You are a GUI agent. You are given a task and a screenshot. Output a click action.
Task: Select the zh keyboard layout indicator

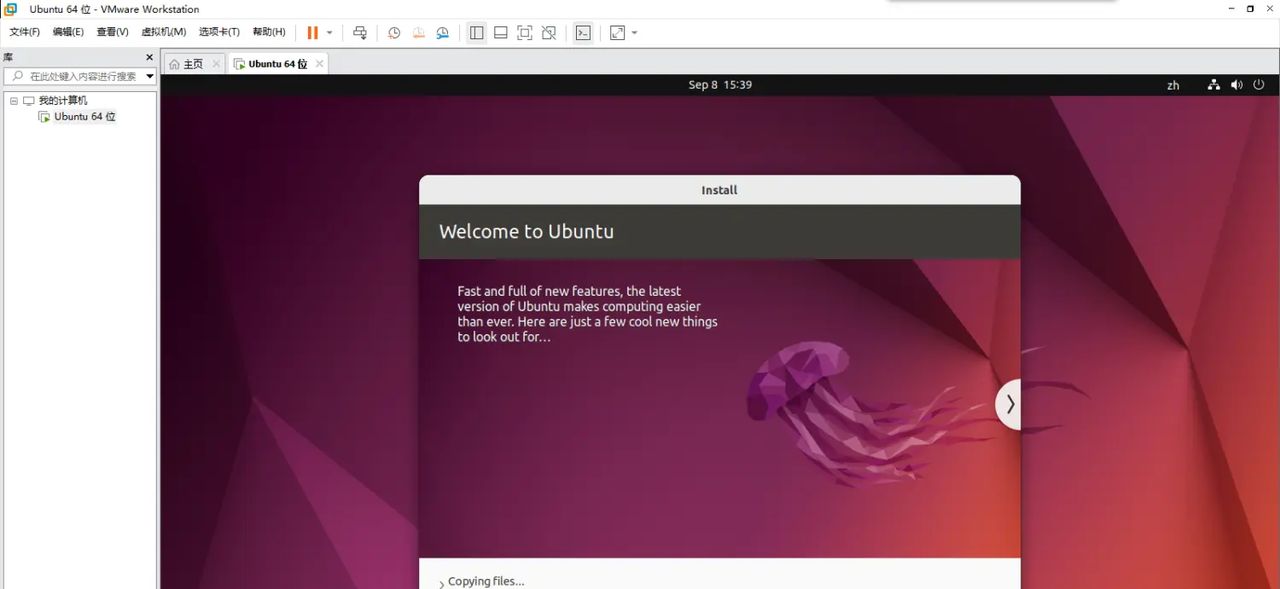click(1172, 84)
